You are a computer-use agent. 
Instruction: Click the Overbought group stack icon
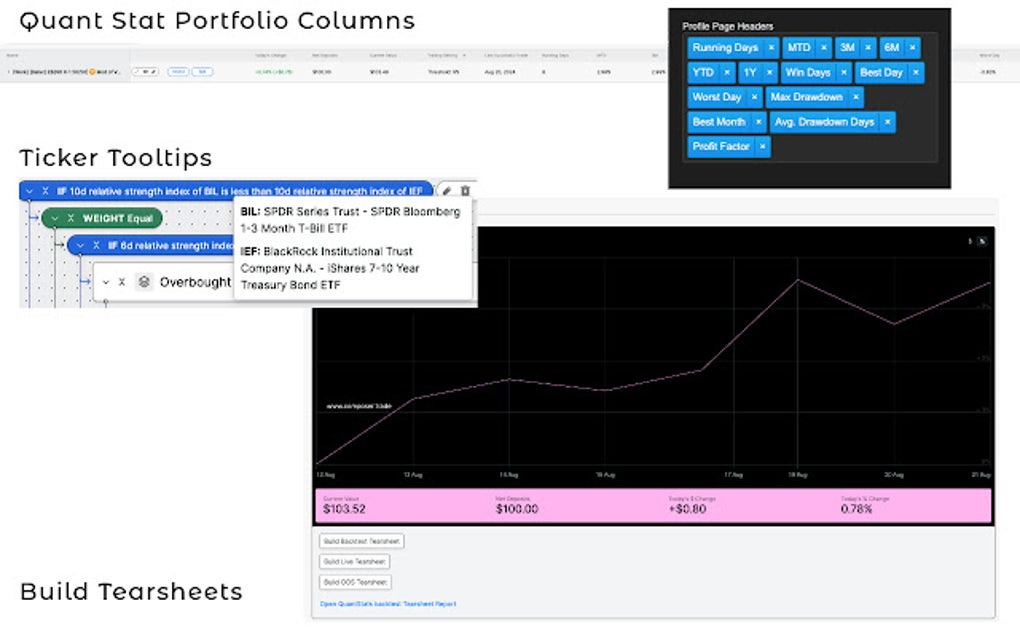click(144, 282)
